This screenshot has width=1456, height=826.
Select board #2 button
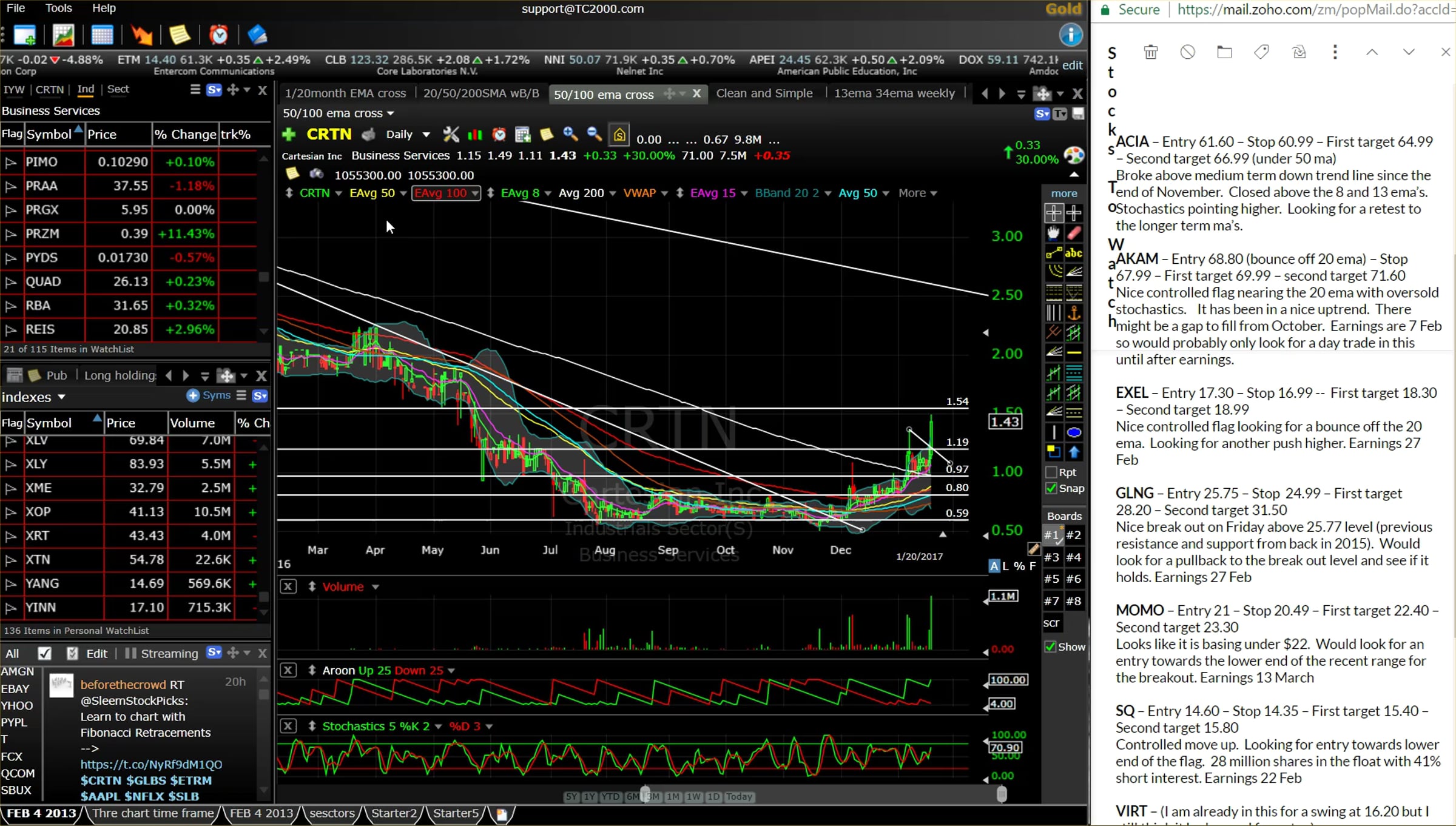(1074, 535)
